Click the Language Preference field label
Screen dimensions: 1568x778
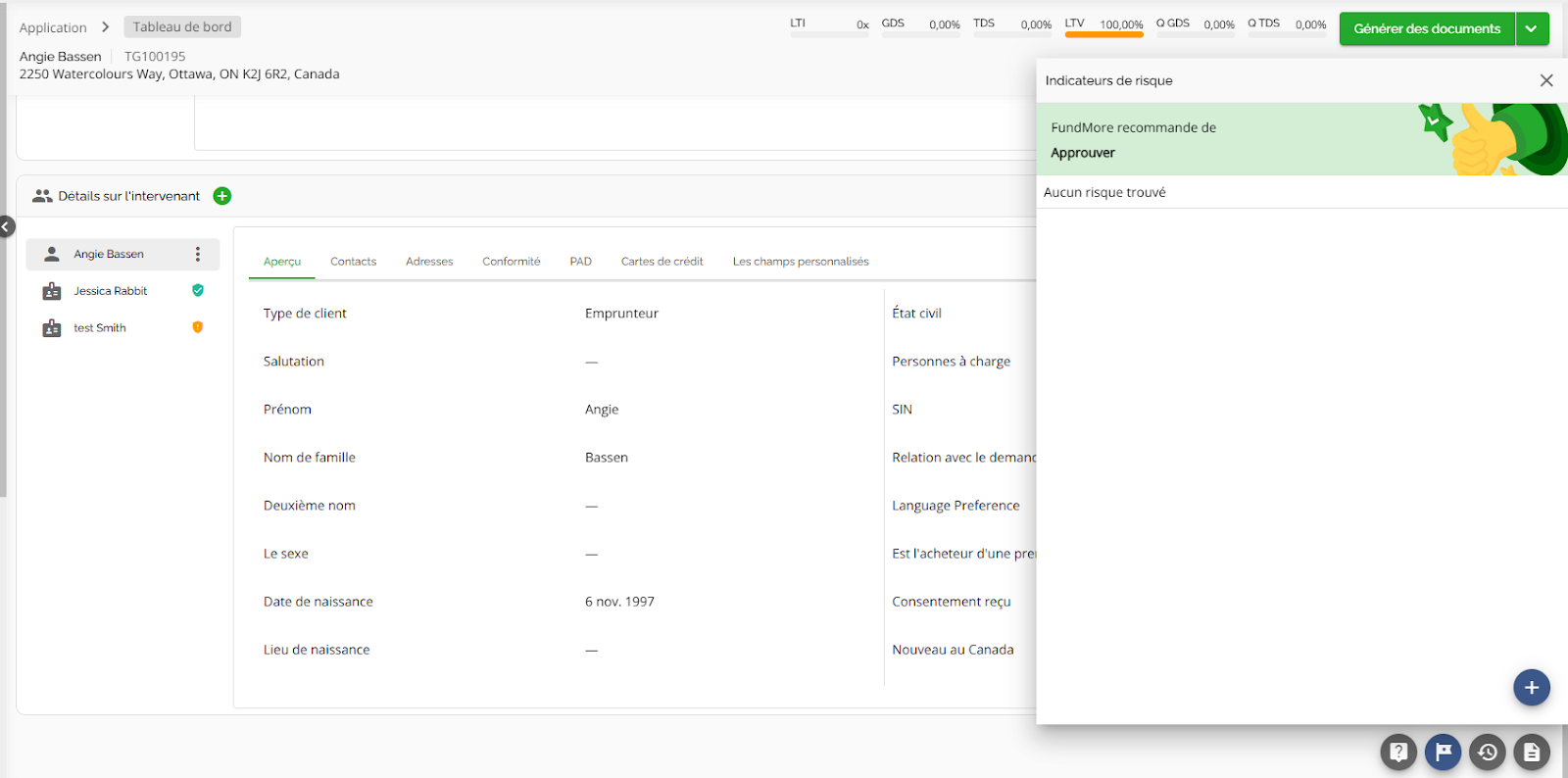tap(955, 506)
